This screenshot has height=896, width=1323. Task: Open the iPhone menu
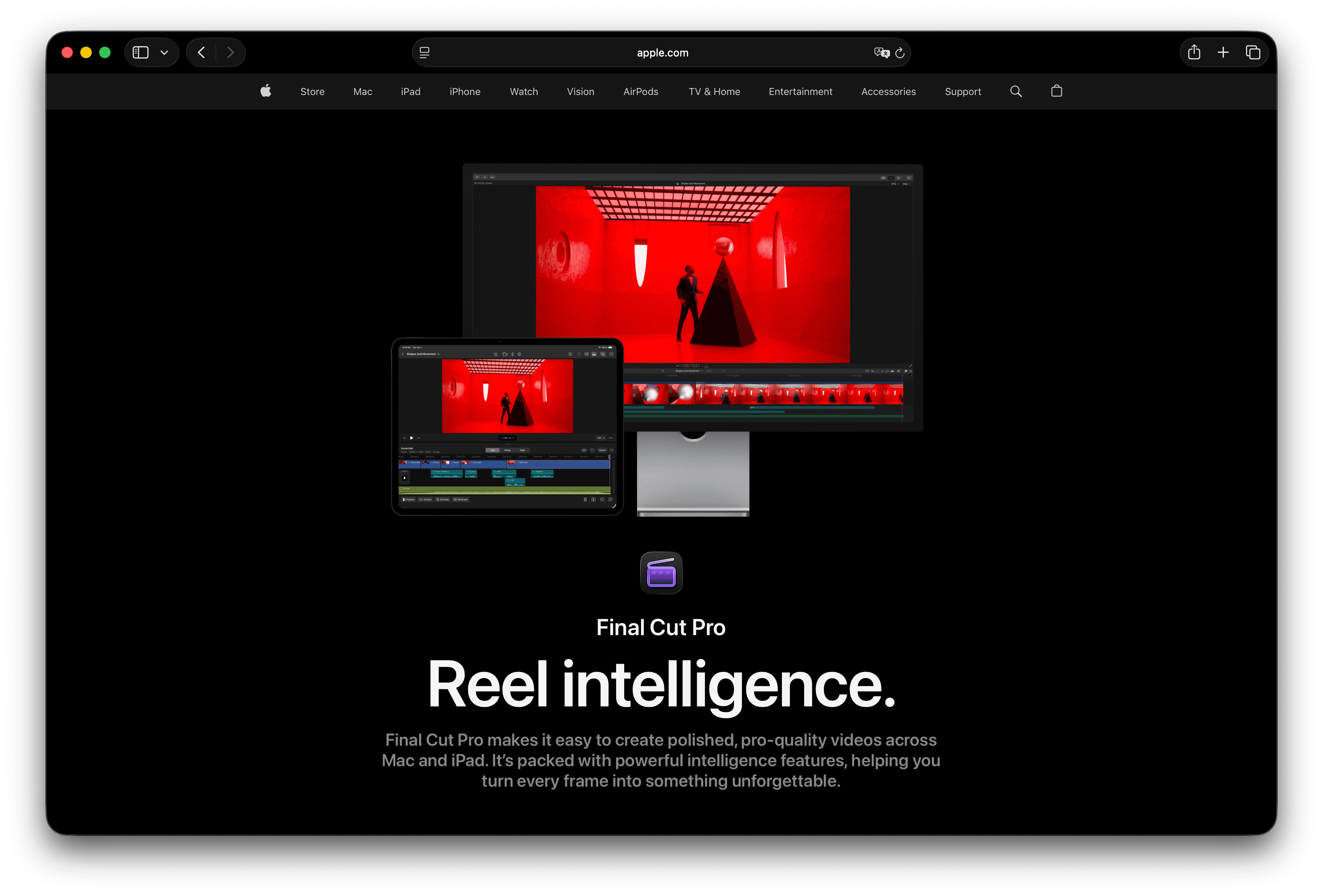pyautogui.click(x=465, y=92)
